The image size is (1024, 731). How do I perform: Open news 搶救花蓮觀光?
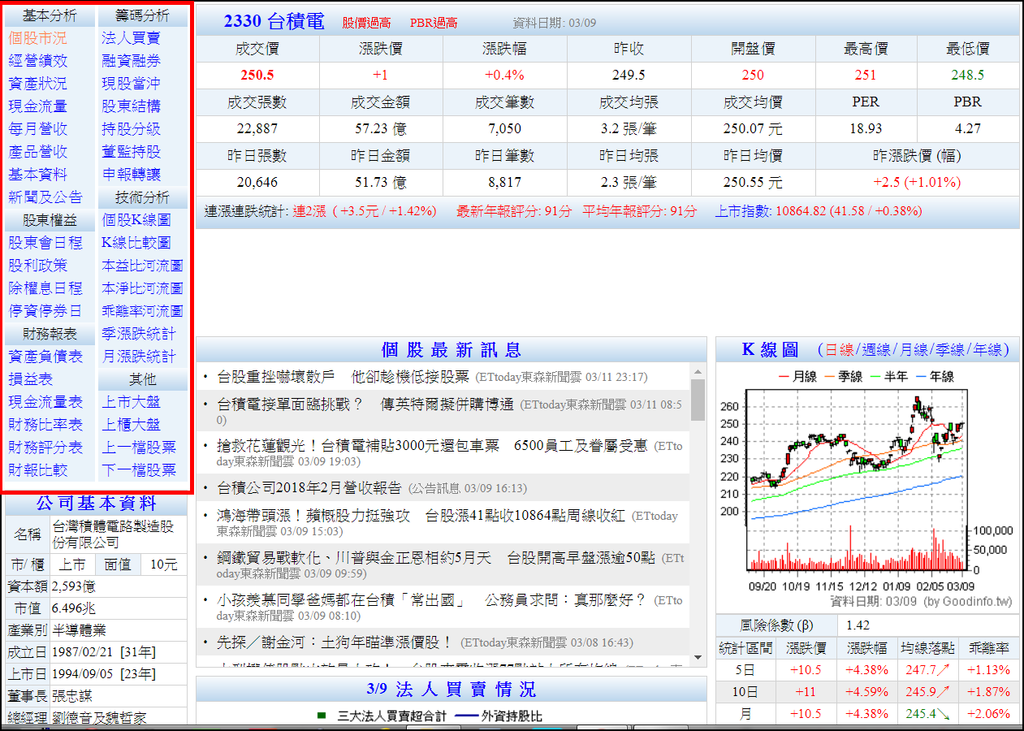tap(432, 446)
